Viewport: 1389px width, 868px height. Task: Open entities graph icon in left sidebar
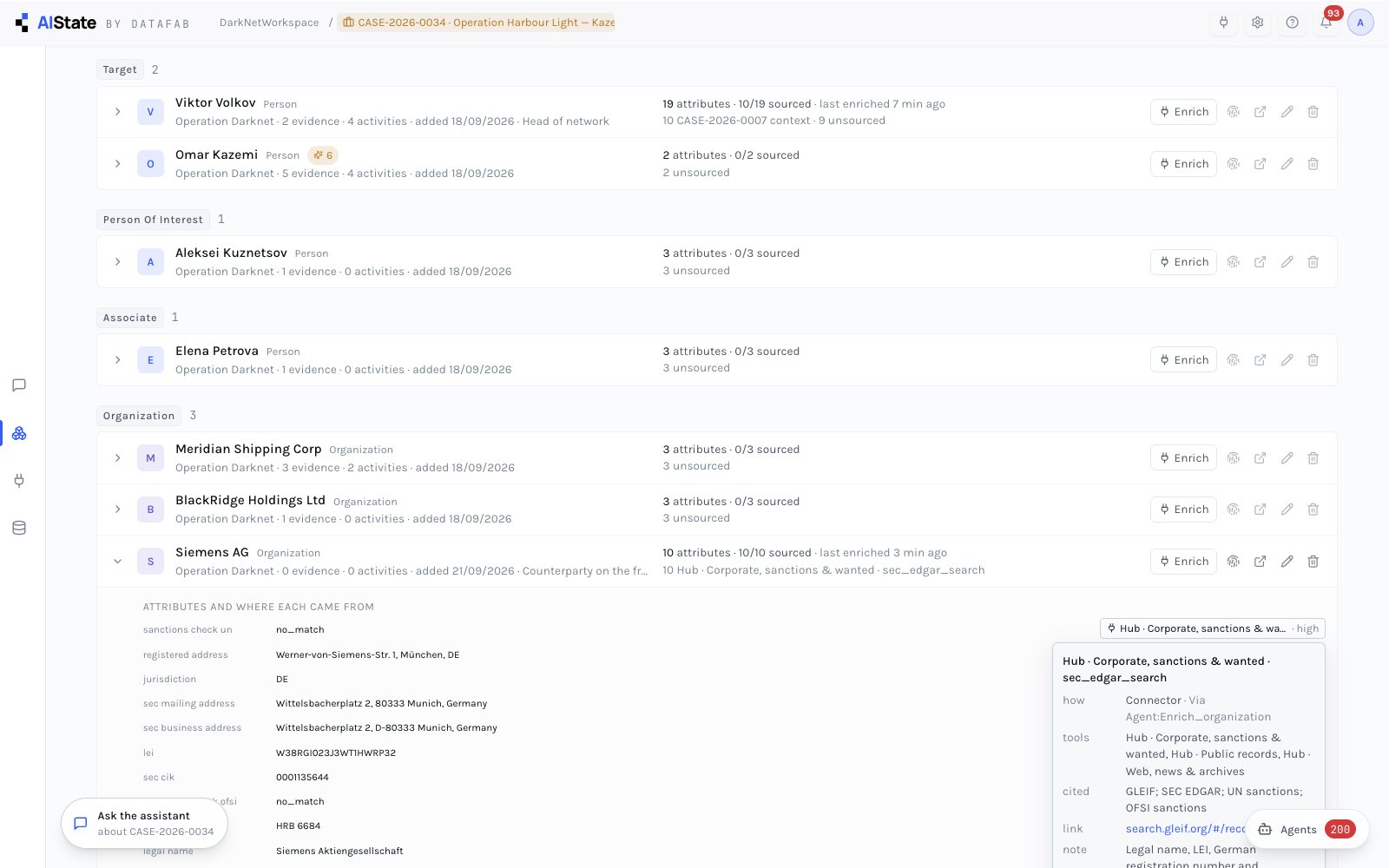[x=19, y=433]
